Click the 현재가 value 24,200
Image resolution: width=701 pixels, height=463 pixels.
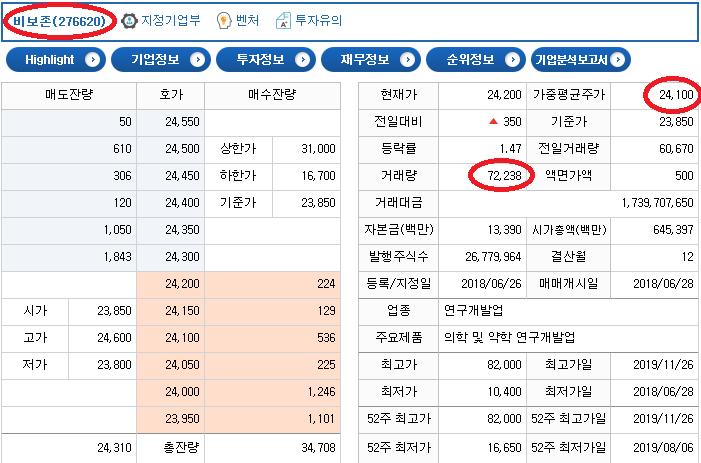(504, 95)
